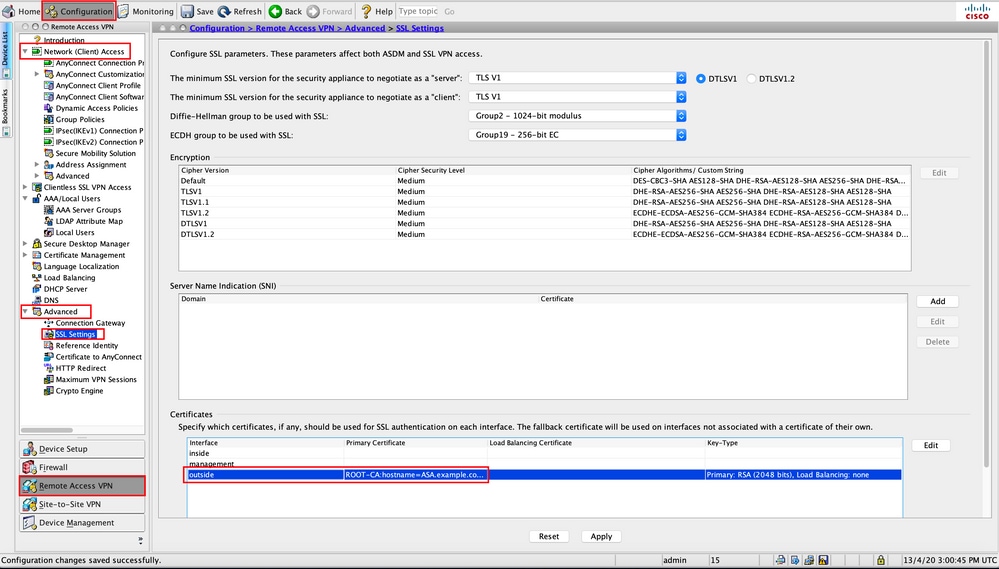Go to Home in toolbar

click(x=22, y=11)
